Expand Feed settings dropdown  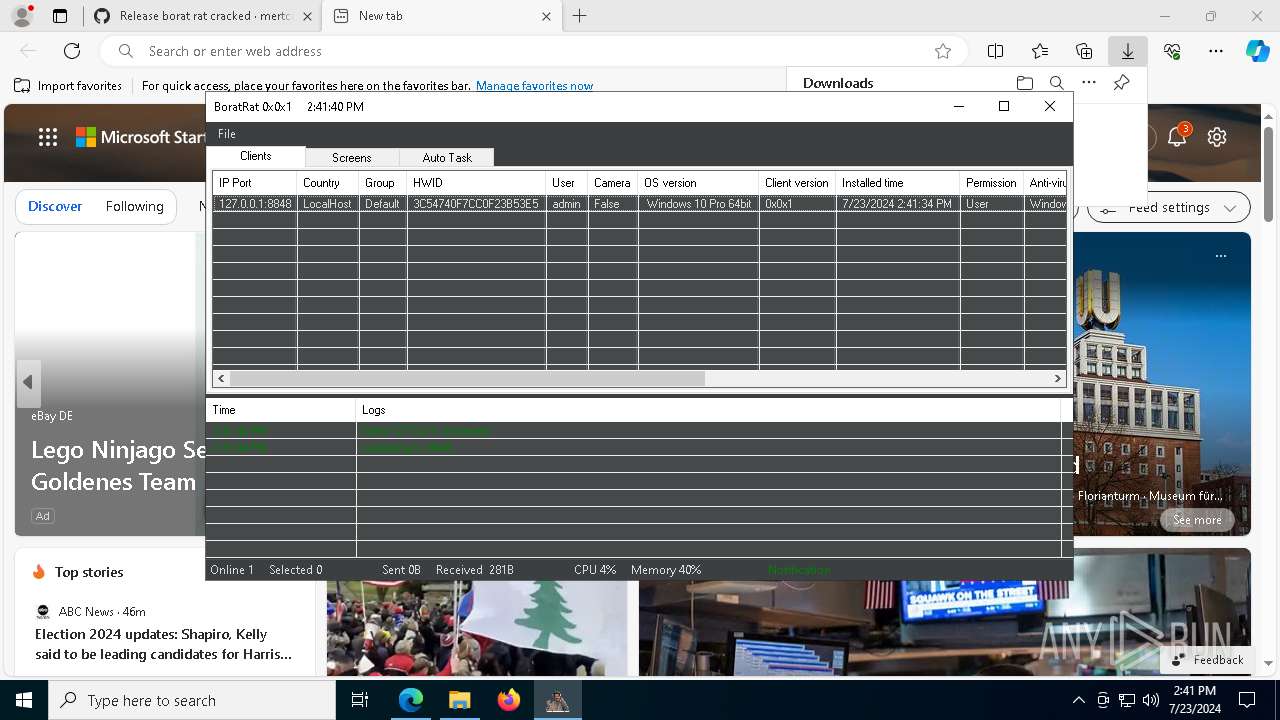(x=1169, y=208)
